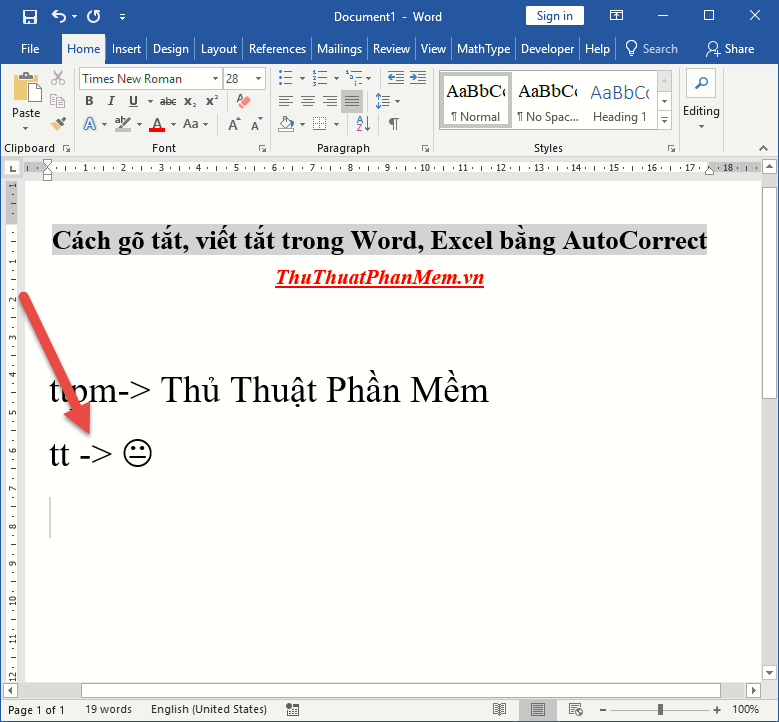Open the Share pane

tap(730, 49)
